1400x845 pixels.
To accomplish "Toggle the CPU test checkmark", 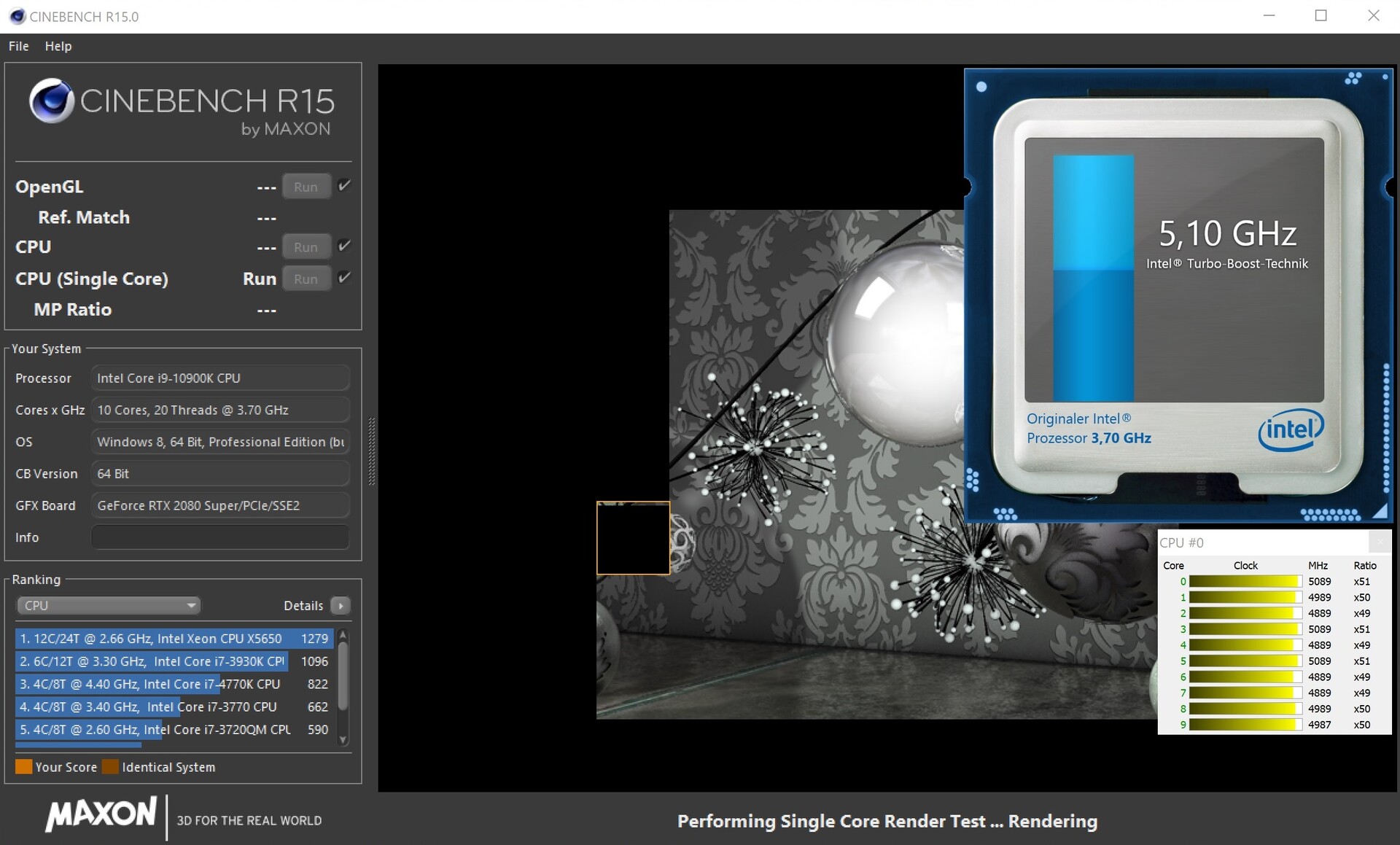I will coord(345,246).
